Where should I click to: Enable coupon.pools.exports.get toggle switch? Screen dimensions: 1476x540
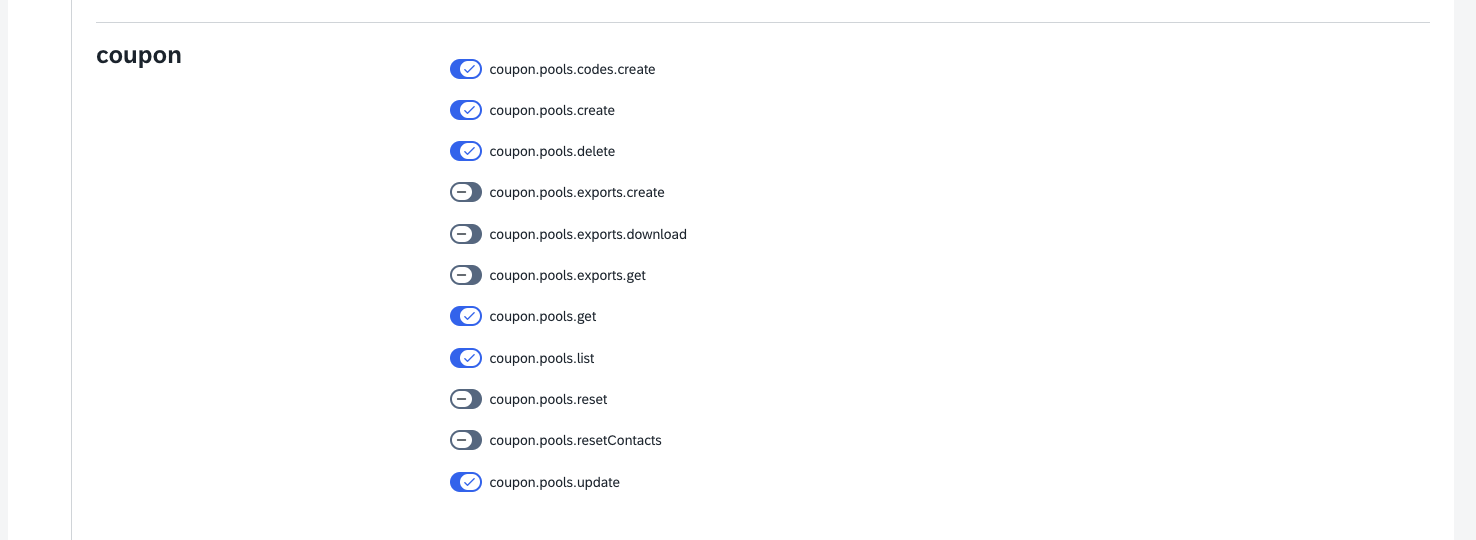466,275
